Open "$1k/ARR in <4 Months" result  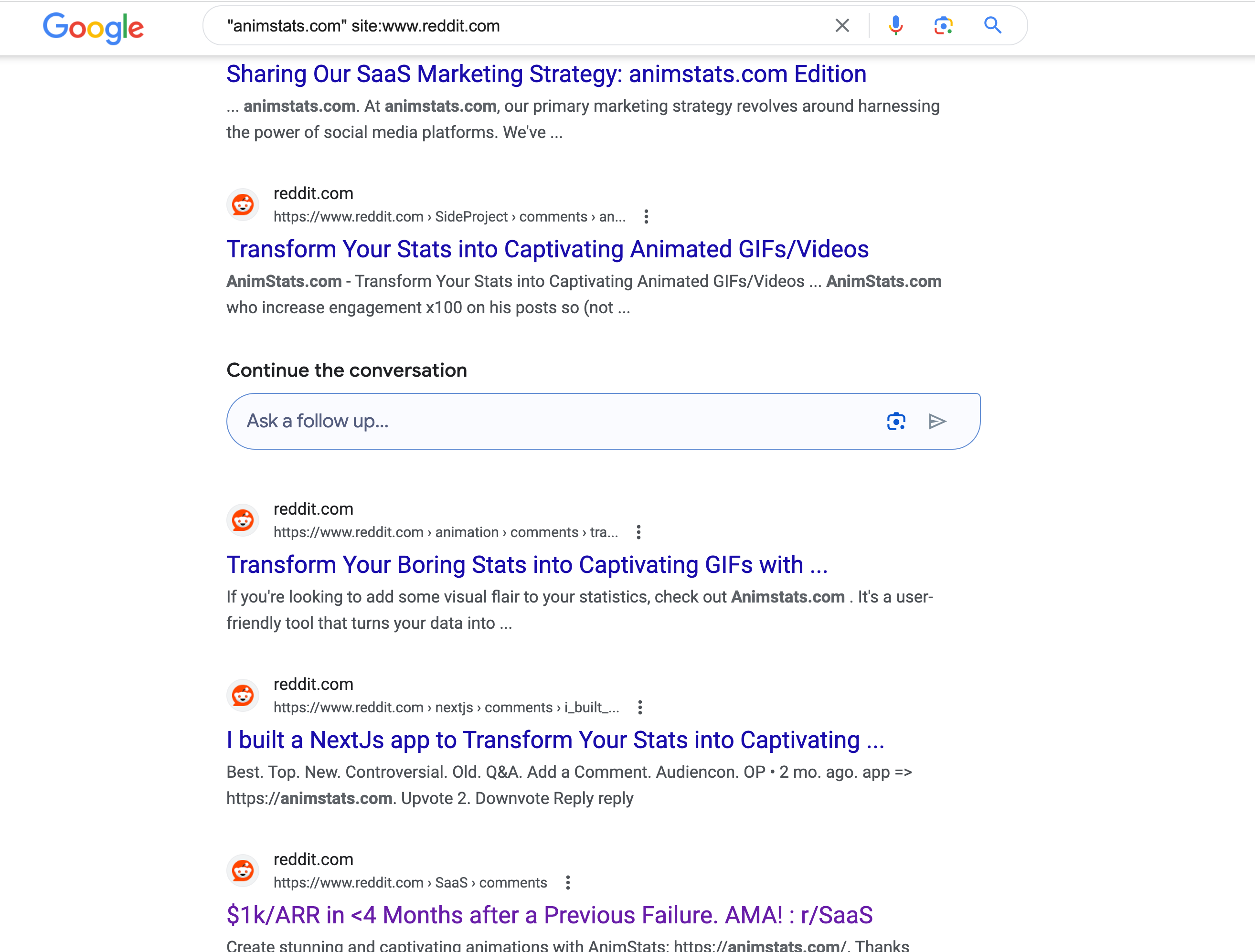coord(549,915)
